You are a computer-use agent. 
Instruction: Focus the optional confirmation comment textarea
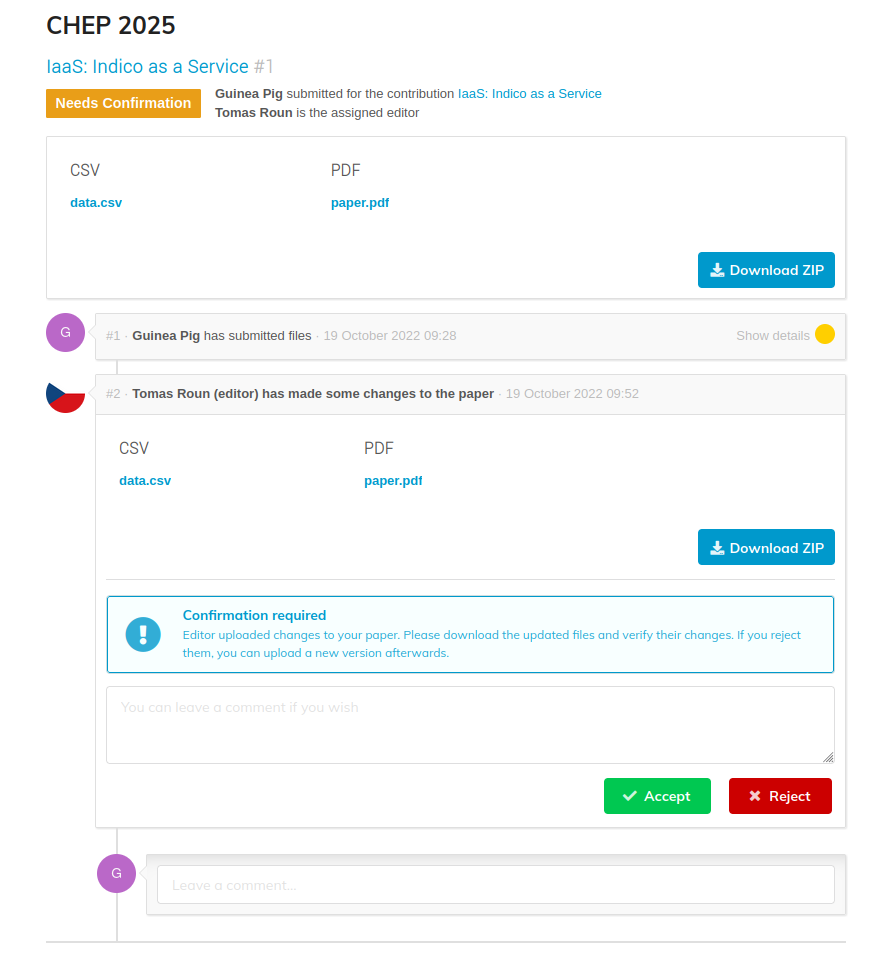[x=470, y=725]
